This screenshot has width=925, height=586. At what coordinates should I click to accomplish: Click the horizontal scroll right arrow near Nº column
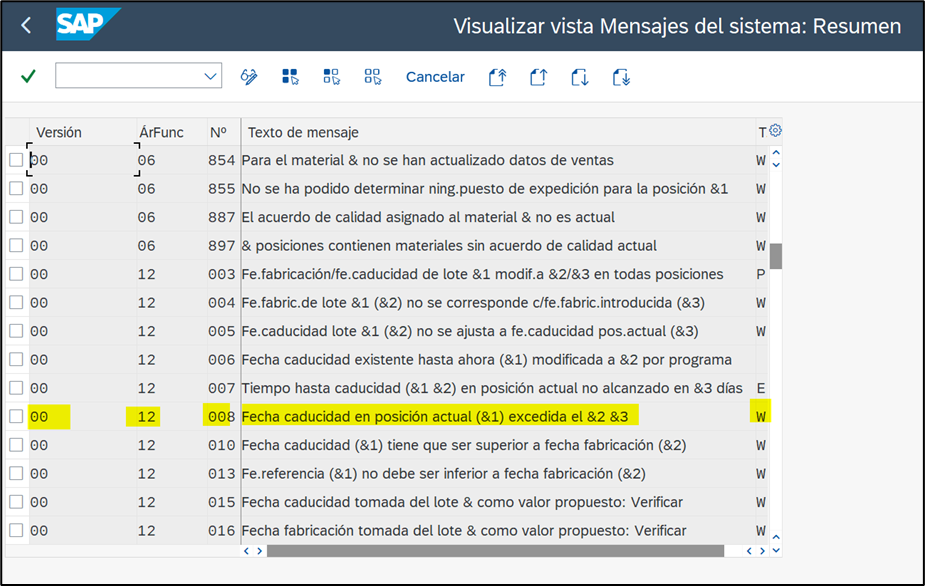coord(260,551)
